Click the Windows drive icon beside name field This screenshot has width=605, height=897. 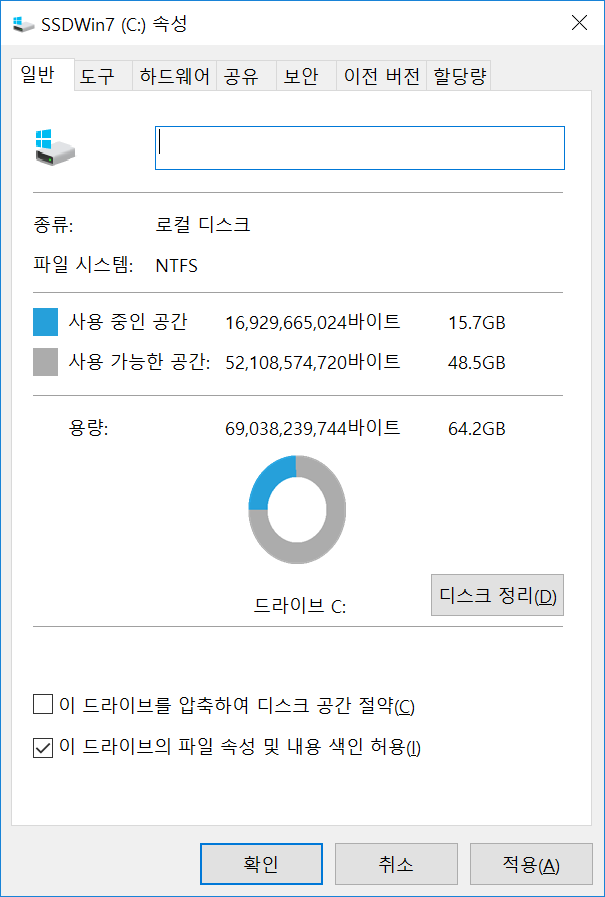pos(55,148)
